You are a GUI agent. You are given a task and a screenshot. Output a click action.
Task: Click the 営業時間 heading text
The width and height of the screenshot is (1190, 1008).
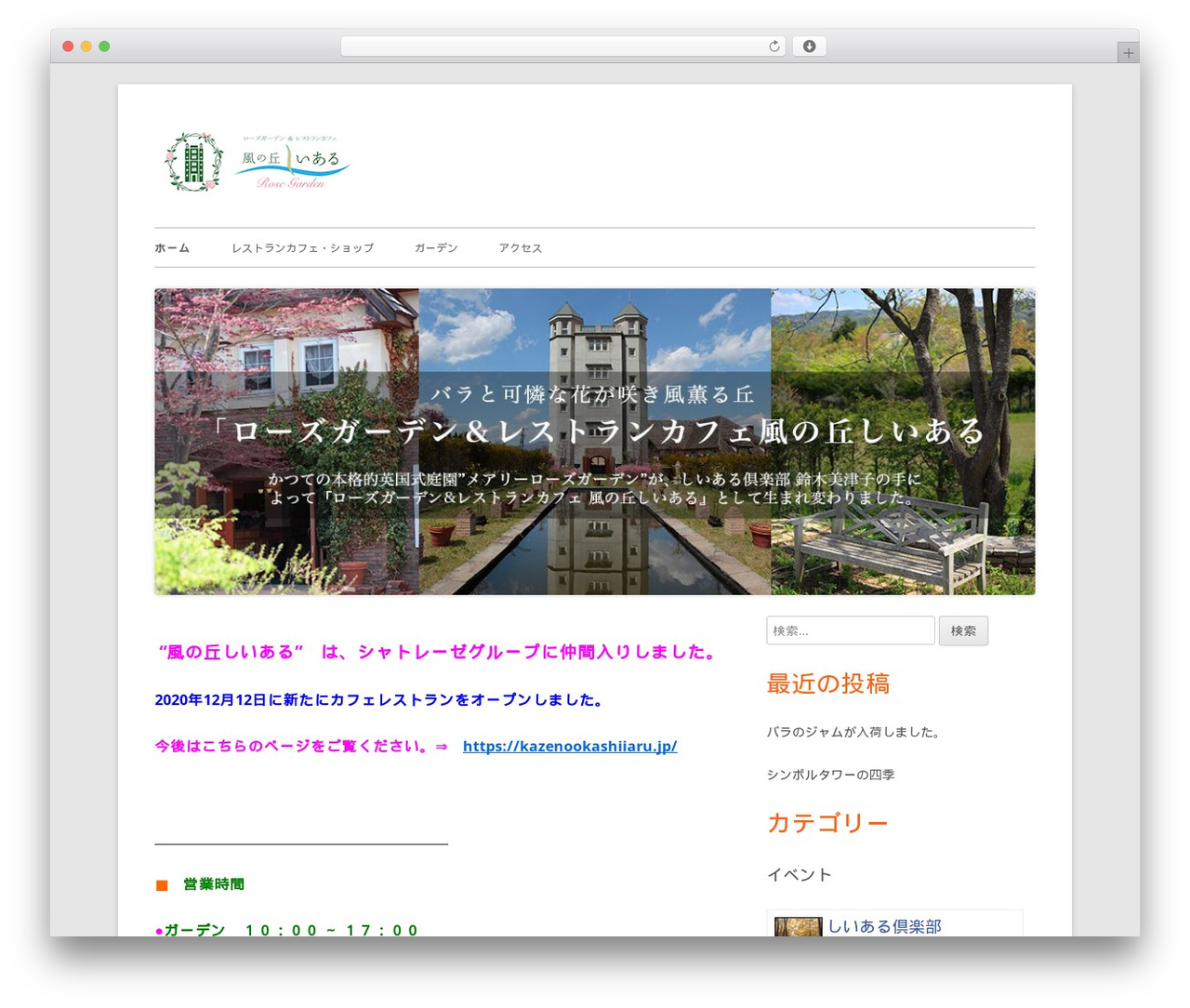point(214,884)
